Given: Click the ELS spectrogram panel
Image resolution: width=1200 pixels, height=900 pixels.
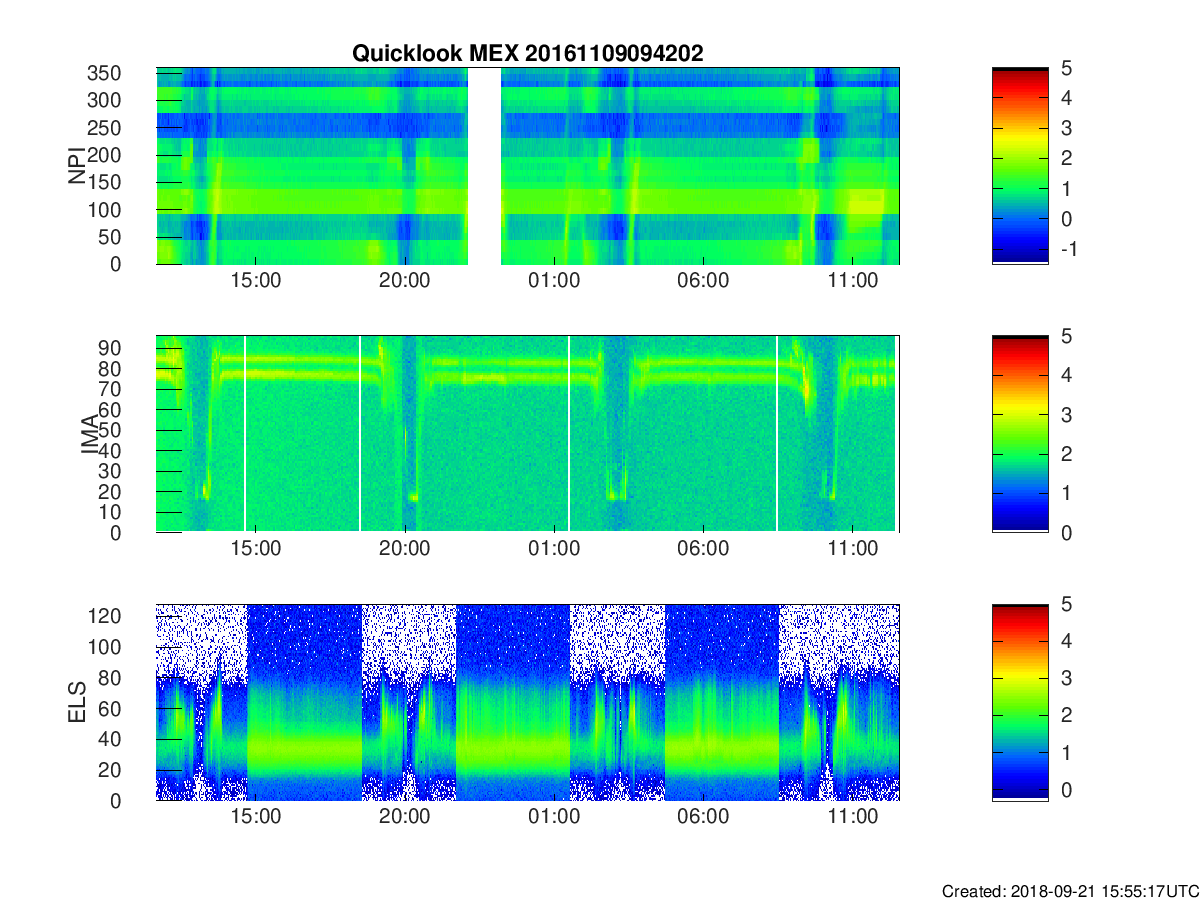Looking at the screenshot, I should point(528,702).
